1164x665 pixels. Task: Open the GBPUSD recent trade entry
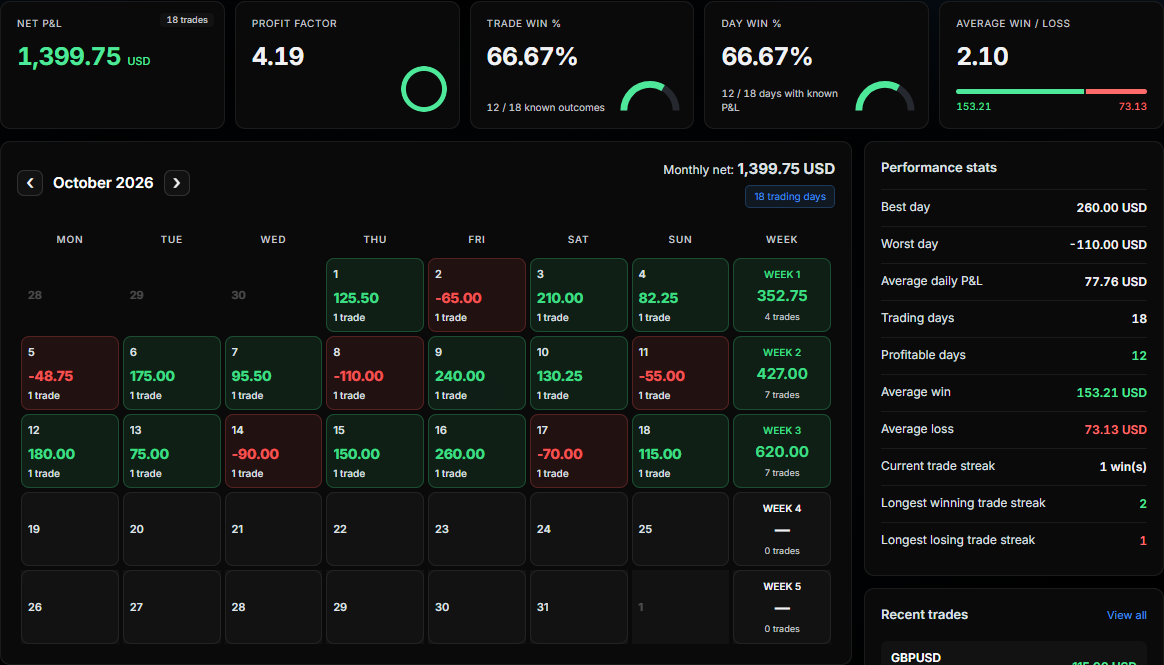coord(1013,655)
